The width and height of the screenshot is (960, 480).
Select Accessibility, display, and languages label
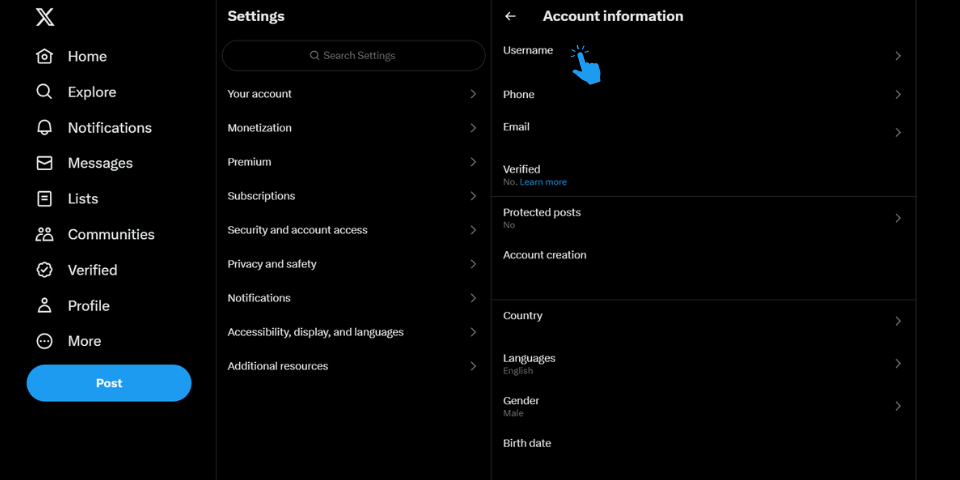pos(315,332)
